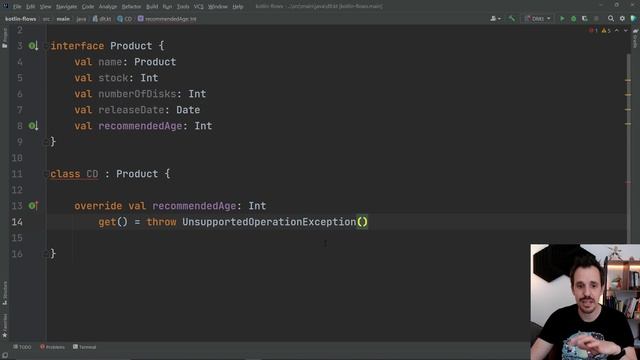Screen dimensions: 640x360
Task: Click the Kotlin file breadcrumb before CD
Action: coord(102,19)
